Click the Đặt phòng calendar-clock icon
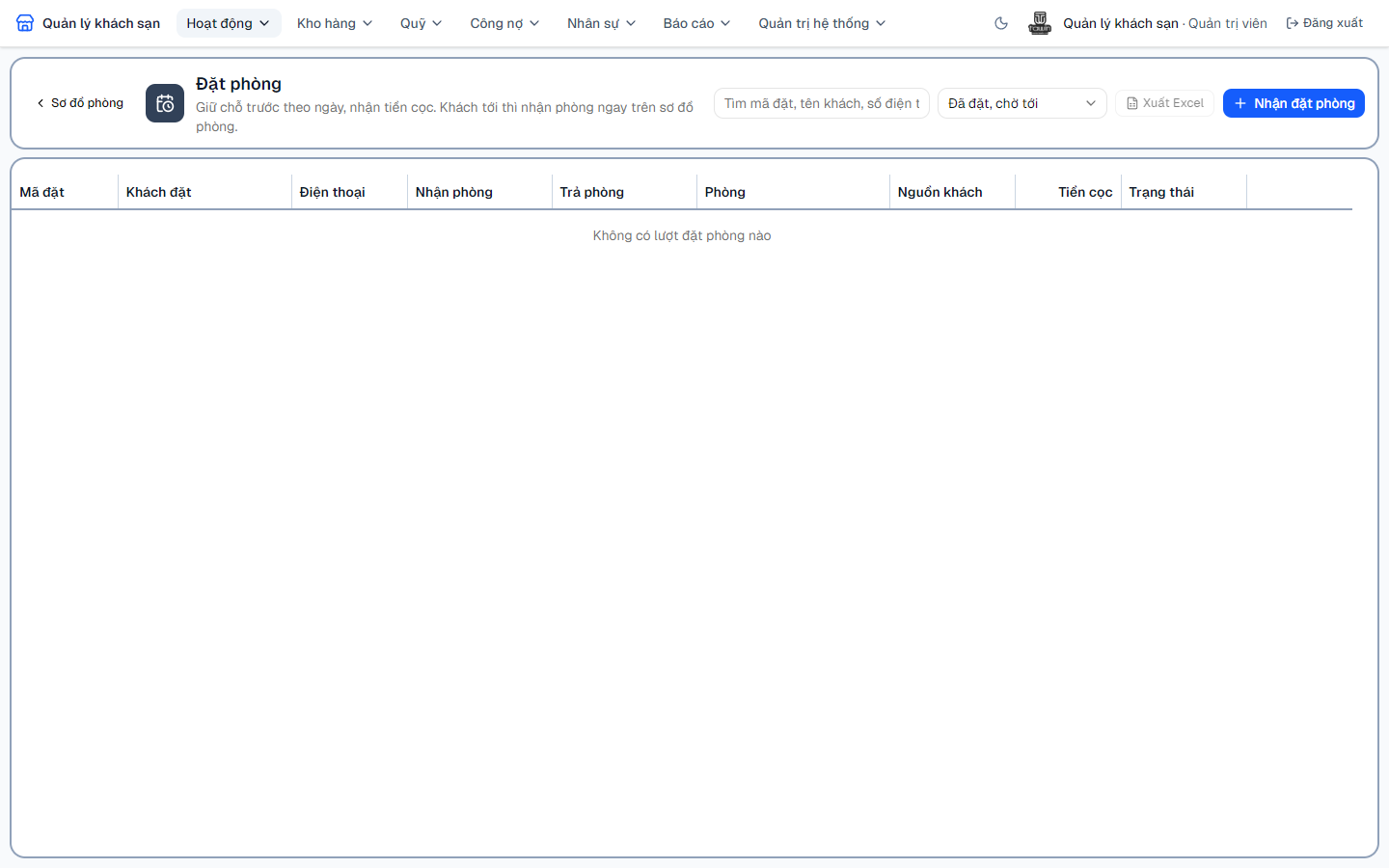Screen dimensions: 1389x868 click(x=165, y=103)
